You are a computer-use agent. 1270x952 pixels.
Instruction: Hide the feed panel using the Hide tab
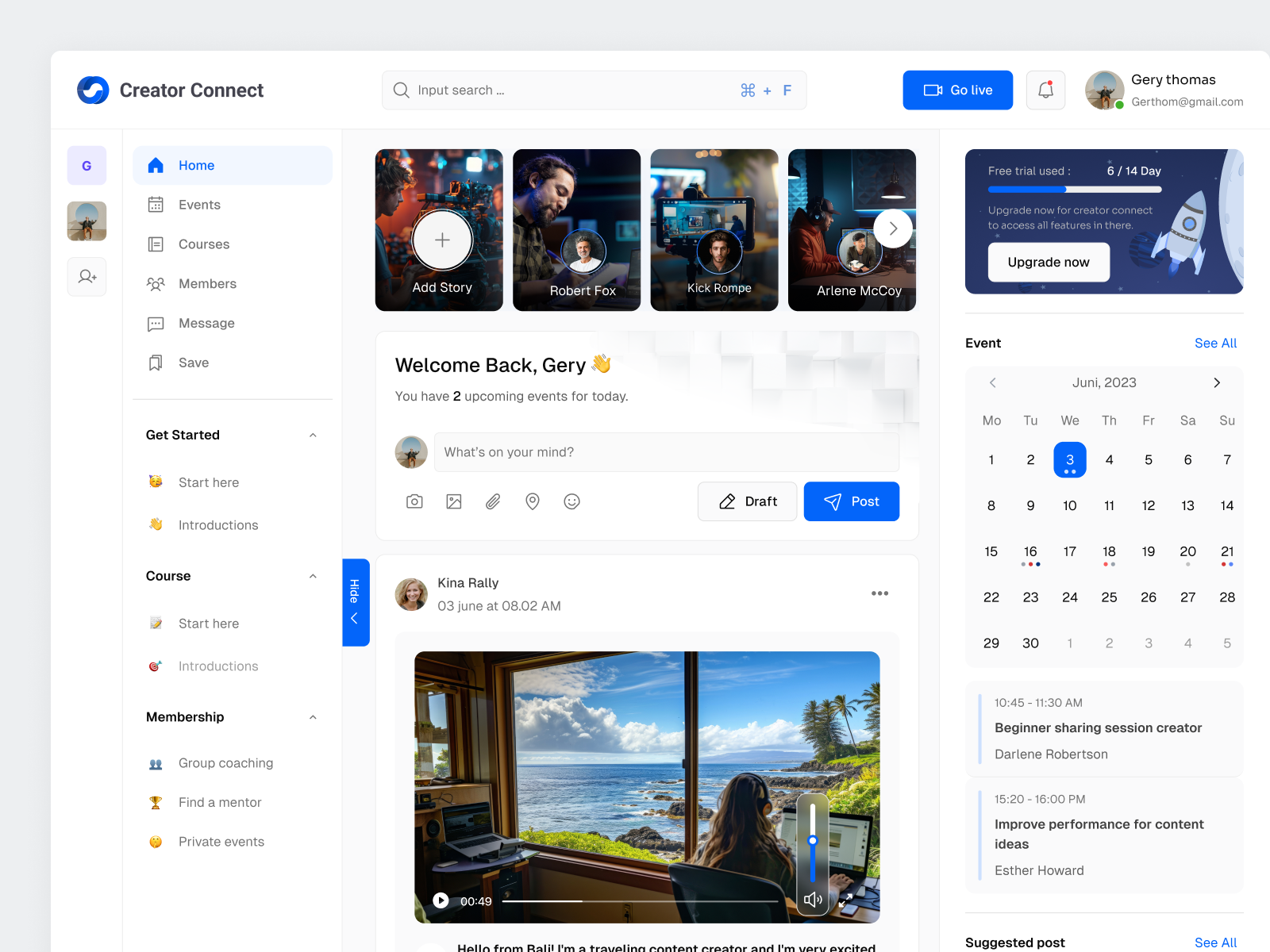point(356,602)
